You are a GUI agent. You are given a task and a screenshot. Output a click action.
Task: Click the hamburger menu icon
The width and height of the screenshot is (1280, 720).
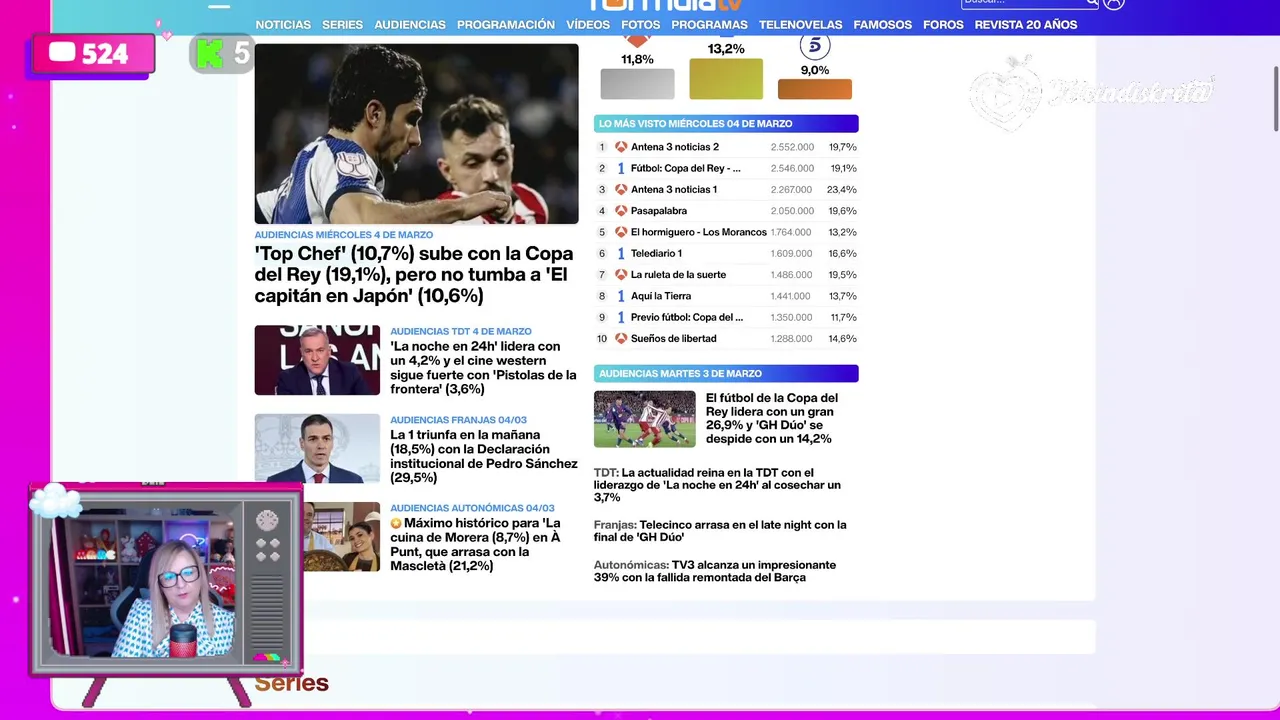(x=219, y=6)
